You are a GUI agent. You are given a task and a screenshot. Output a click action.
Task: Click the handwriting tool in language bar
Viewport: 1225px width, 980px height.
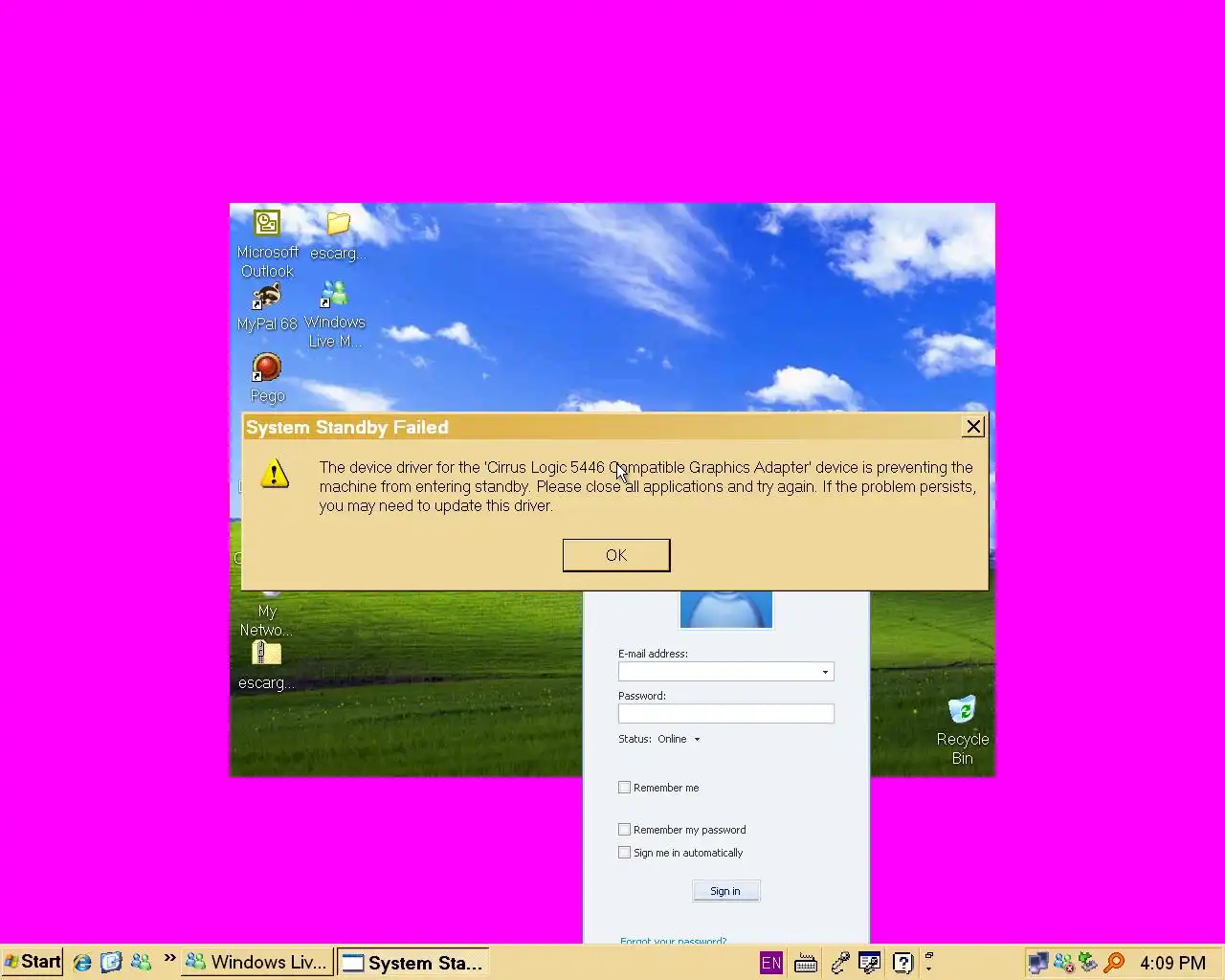tap(839, 963)
